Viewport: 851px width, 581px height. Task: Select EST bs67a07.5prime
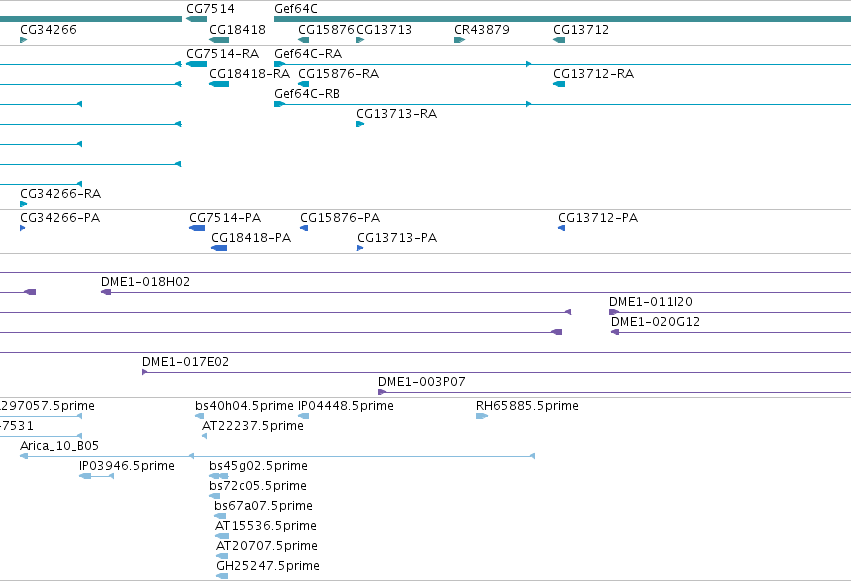(x=263, y=506)
